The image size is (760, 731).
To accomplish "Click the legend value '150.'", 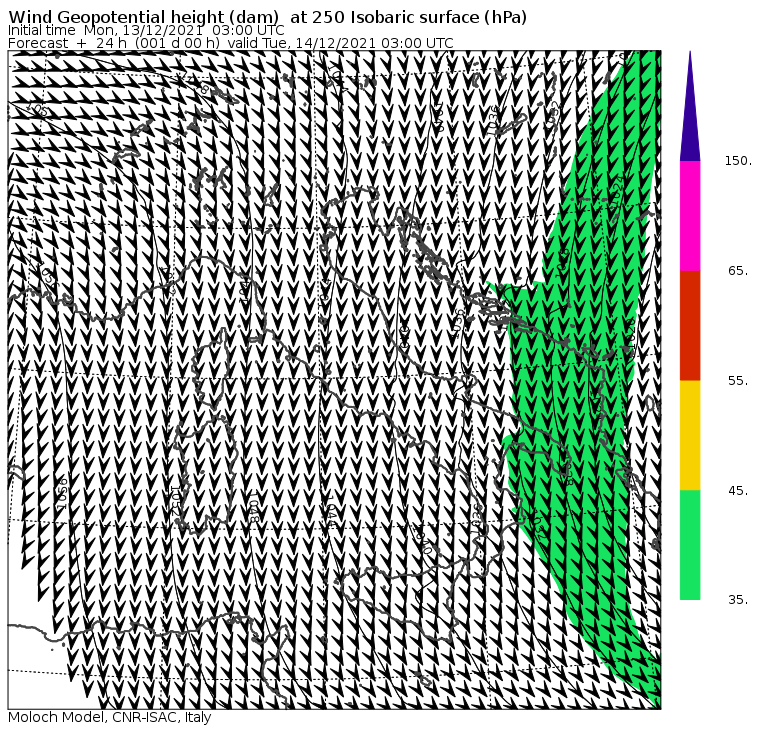I will 738,161.
